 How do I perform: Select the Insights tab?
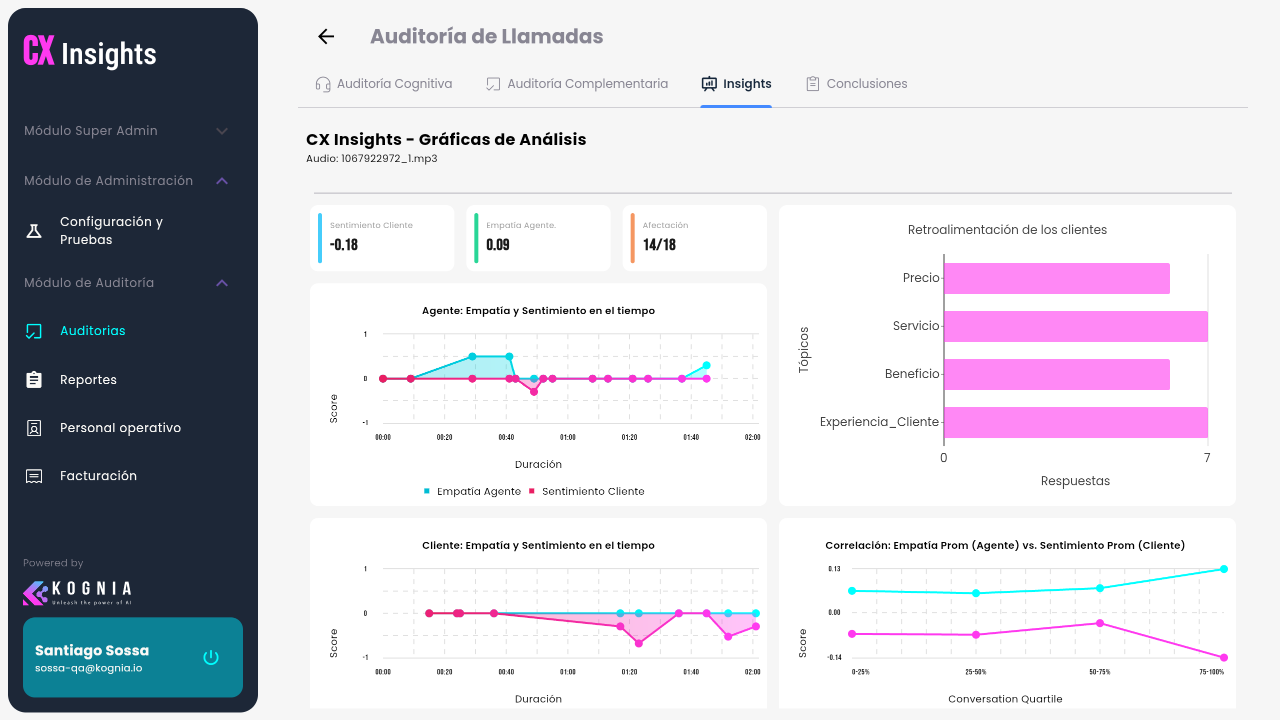[x=736, y=84]
